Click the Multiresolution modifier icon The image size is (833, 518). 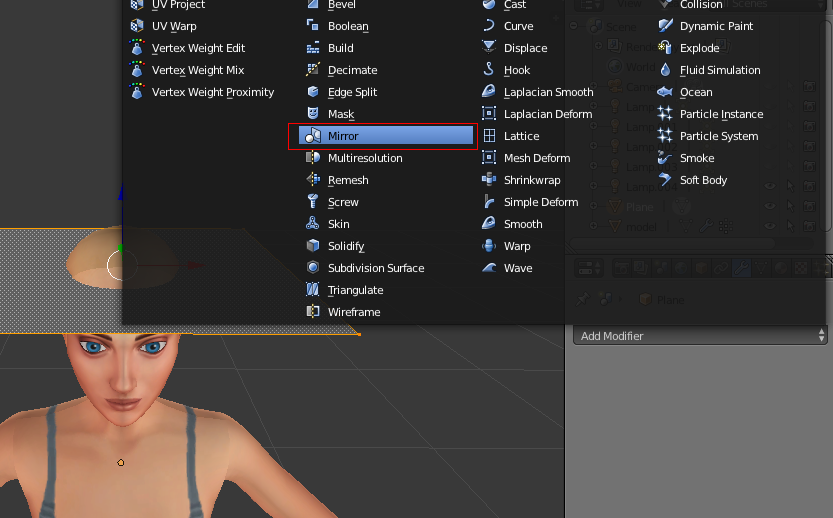coord(313,158)
